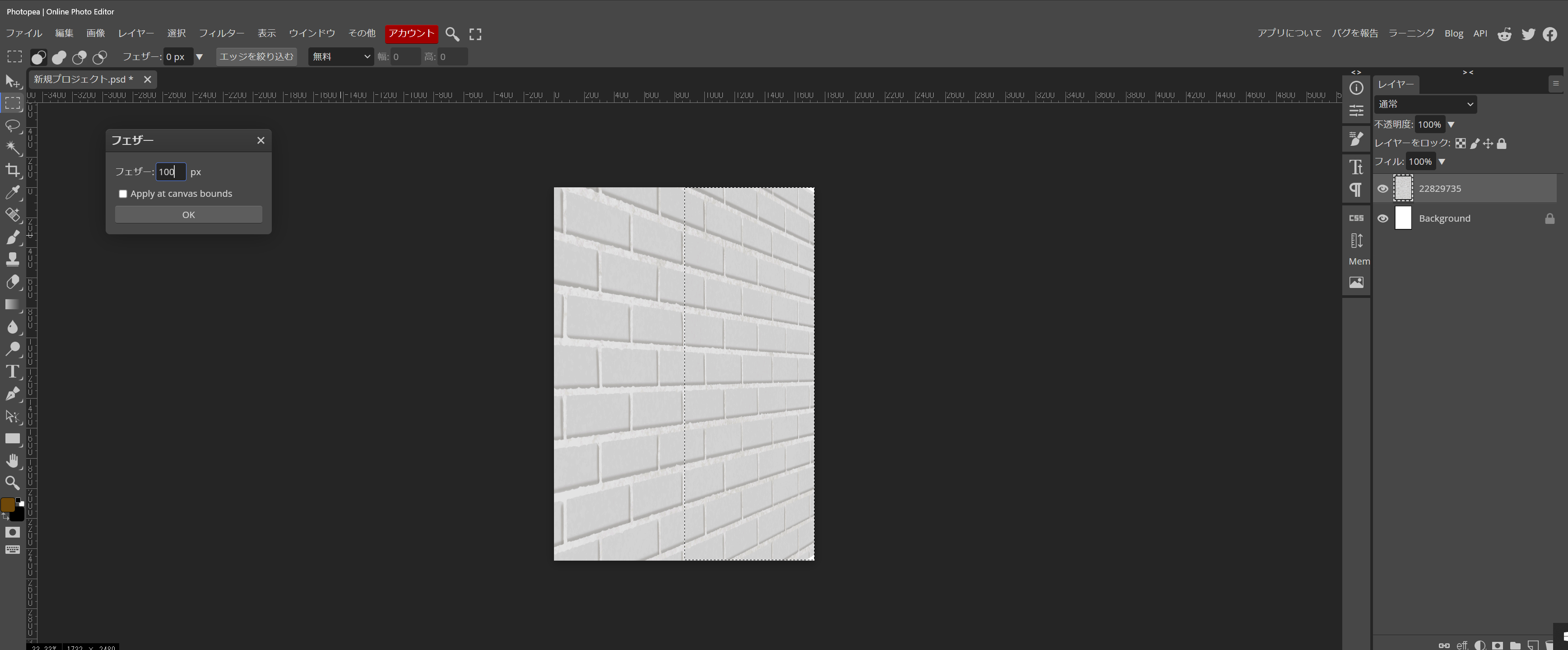Select the Type tool in left toolbar

[13, 372]
